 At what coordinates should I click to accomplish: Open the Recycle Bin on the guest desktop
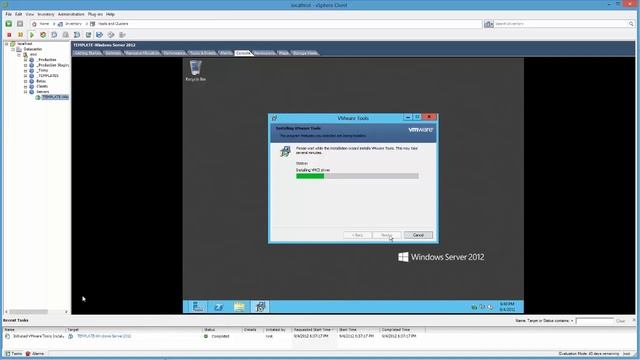click(x=196, y=70)
